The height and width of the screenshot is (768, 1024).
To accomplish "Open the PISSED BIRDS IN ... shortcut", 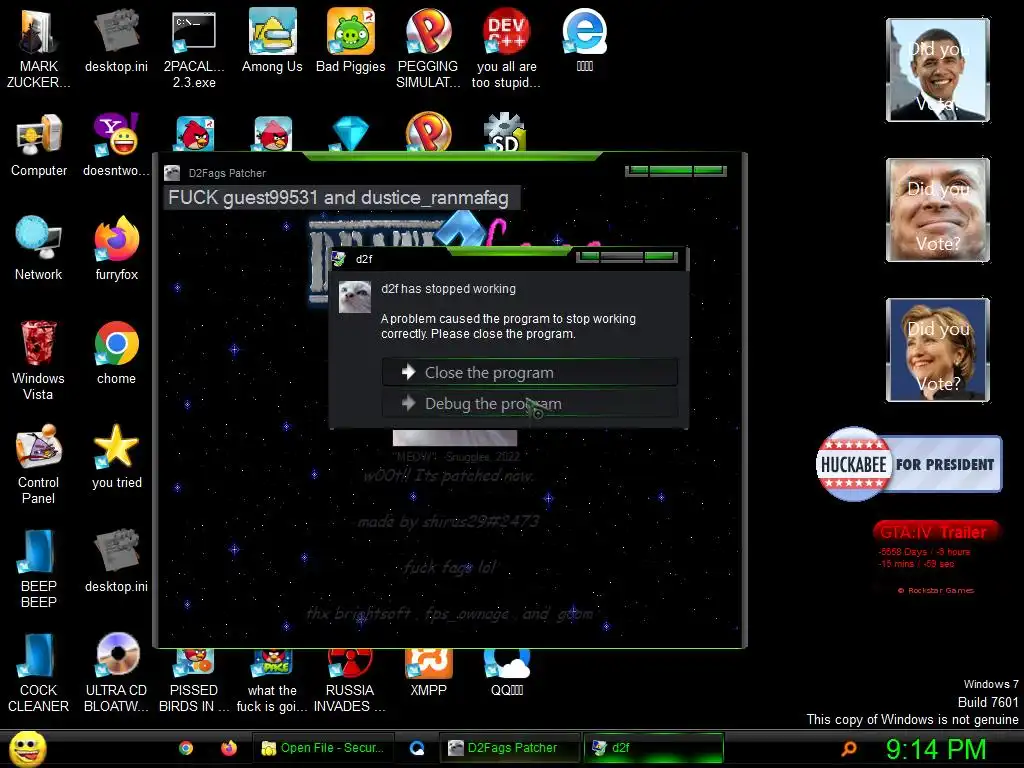I will [x=194, y=682].
